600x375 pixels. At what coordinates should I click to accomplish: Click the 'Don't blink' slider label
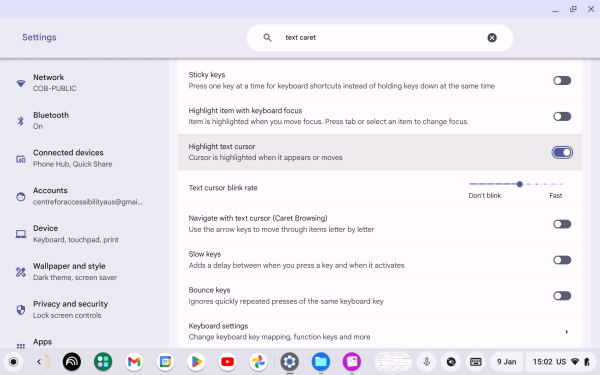point(484,196)
